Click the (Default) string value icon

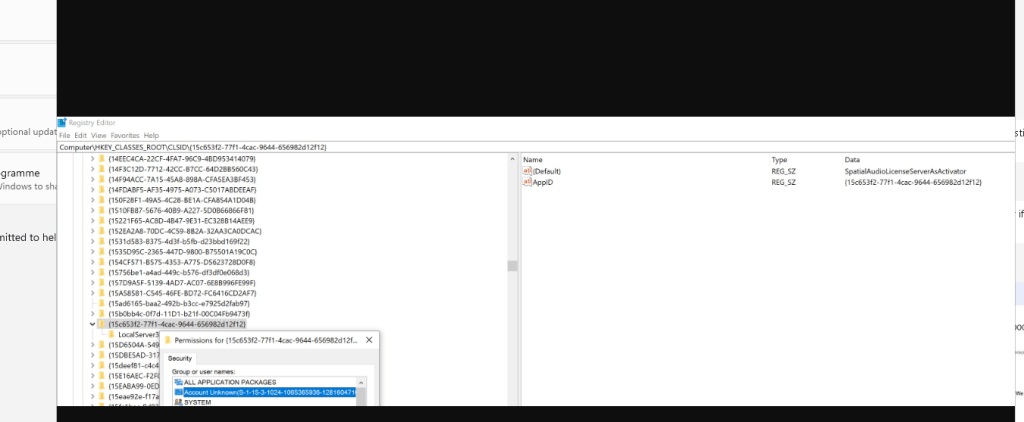(528, 171)
